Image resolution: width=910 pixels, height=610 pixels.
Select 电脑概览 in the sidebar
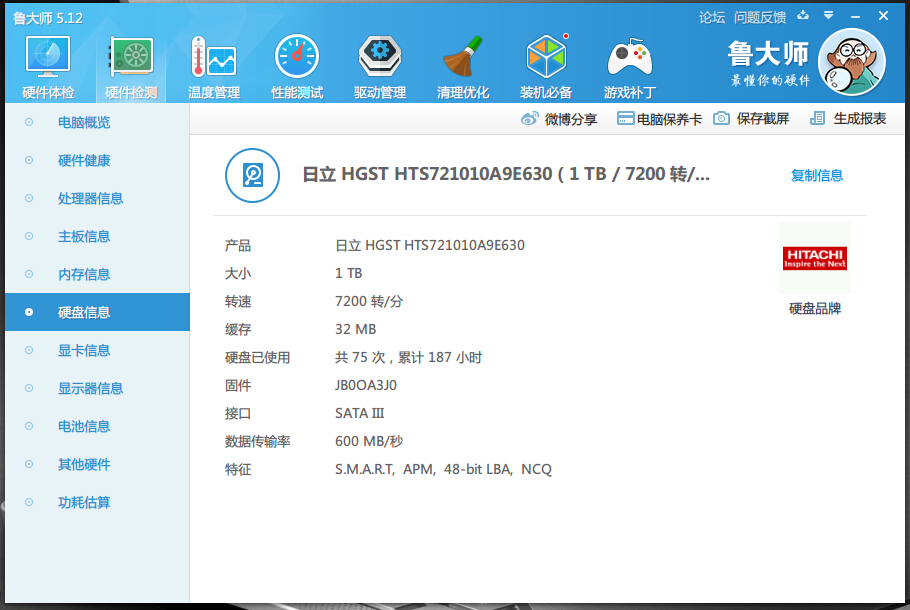(x=97, y=122)
